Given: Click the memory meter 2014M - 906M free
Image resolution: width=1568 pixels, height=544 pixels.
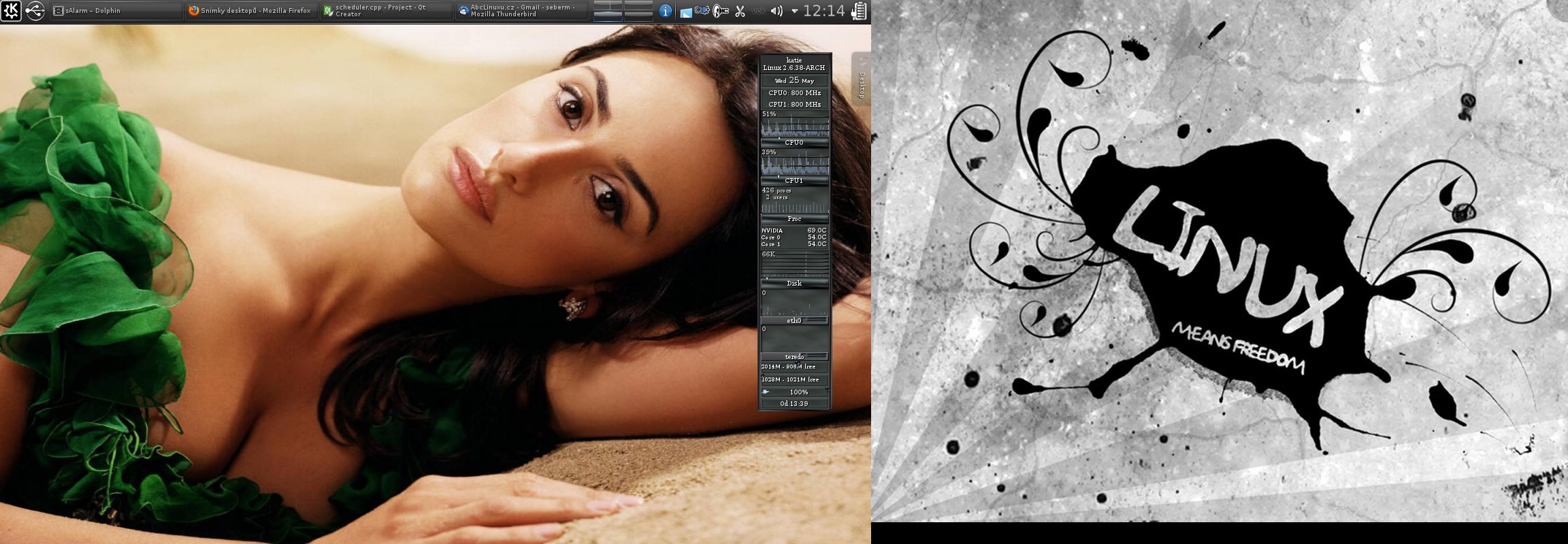Looking at the screenshot, I should [795, 367].
